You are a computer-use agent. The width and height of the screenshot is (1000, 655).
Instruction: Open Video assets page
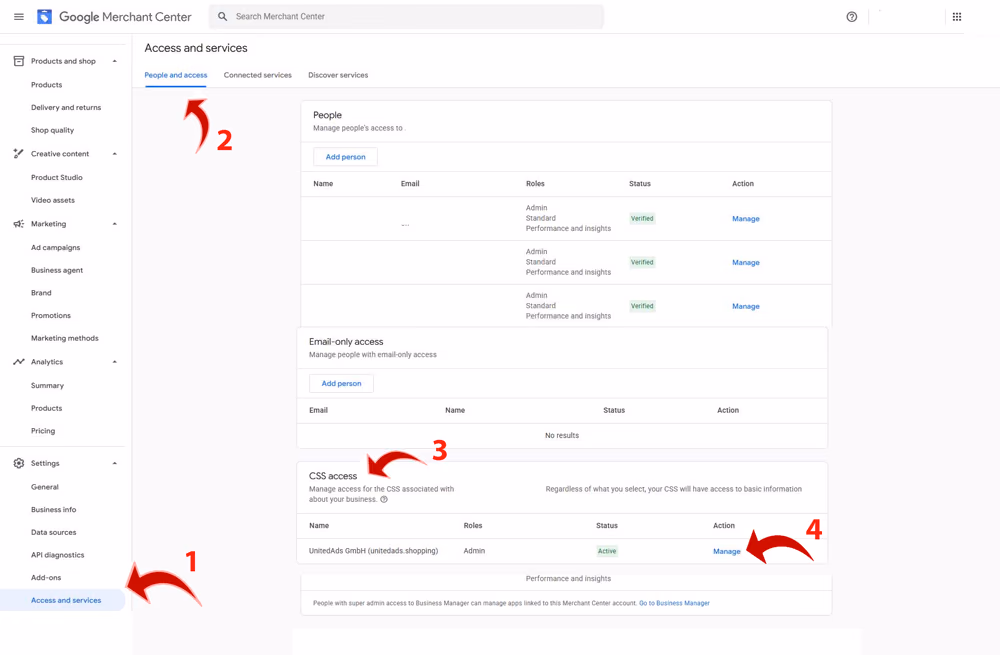click(53, 200)
